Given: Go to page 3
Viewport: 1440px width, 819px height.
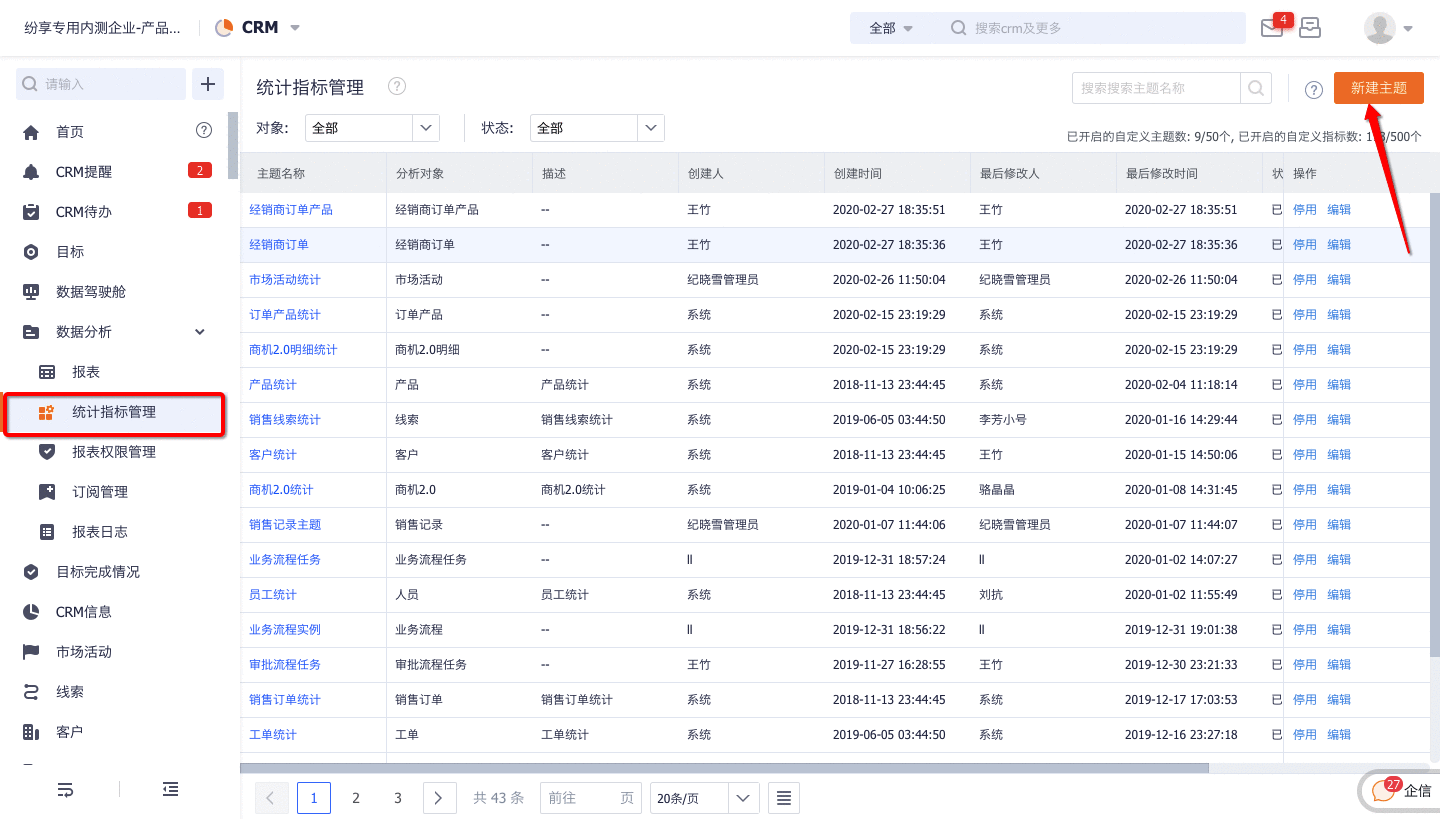Looking at the screenshot, I should click(x=398, y=798).
